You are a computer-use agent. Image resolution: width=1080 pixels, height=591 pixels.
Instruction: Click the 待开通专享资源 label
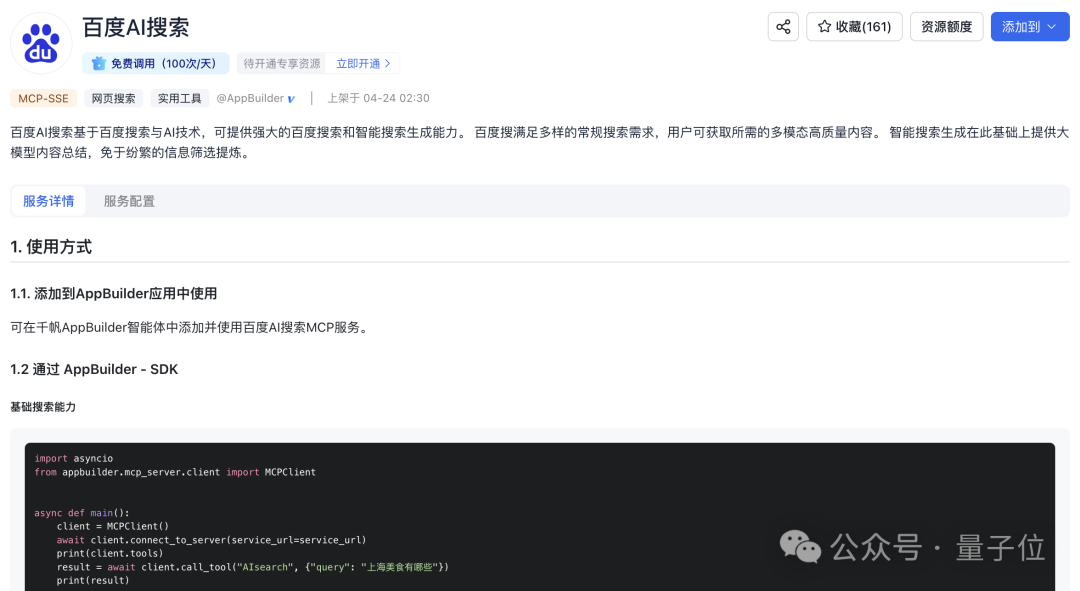[282, 64]
